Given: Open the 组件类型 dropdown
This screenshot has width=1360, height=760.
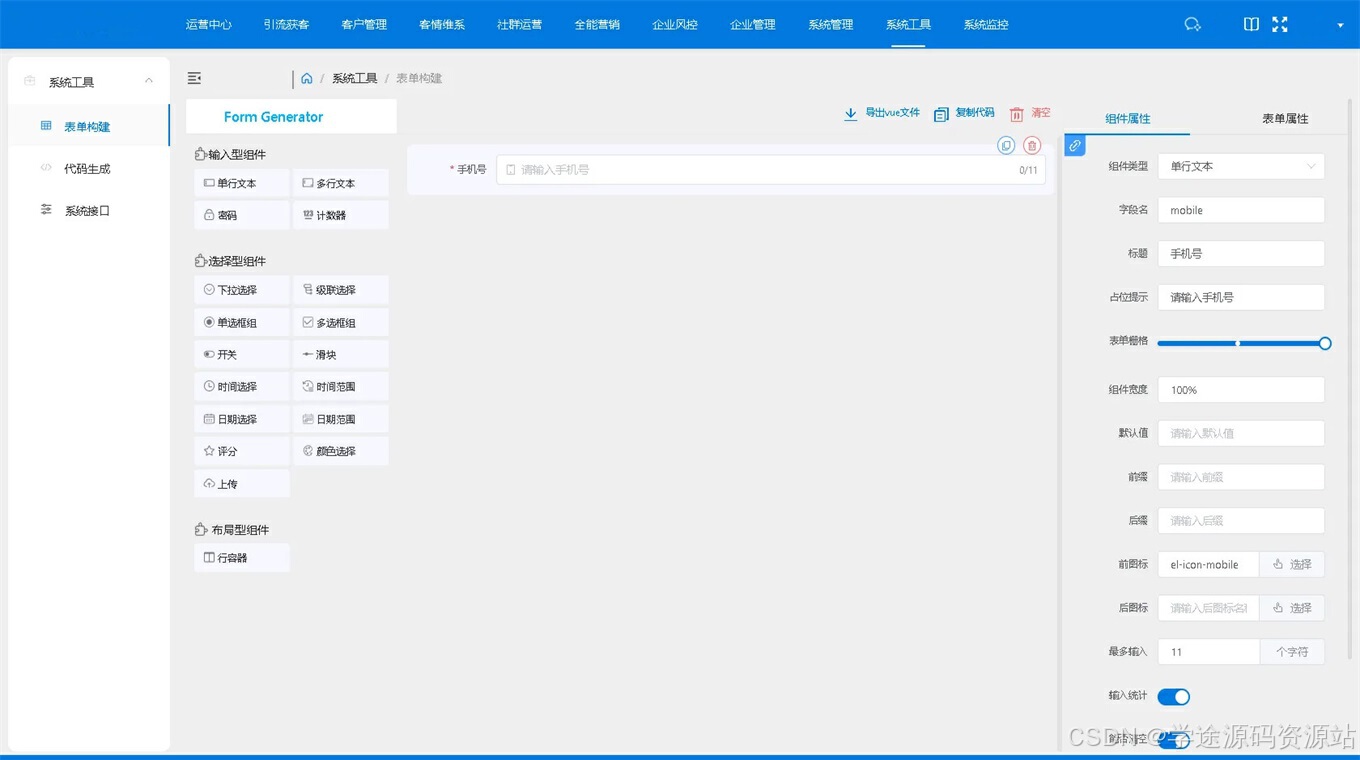Looking at the screenshot, I should pyautogui.click(x=1241, y=167).
